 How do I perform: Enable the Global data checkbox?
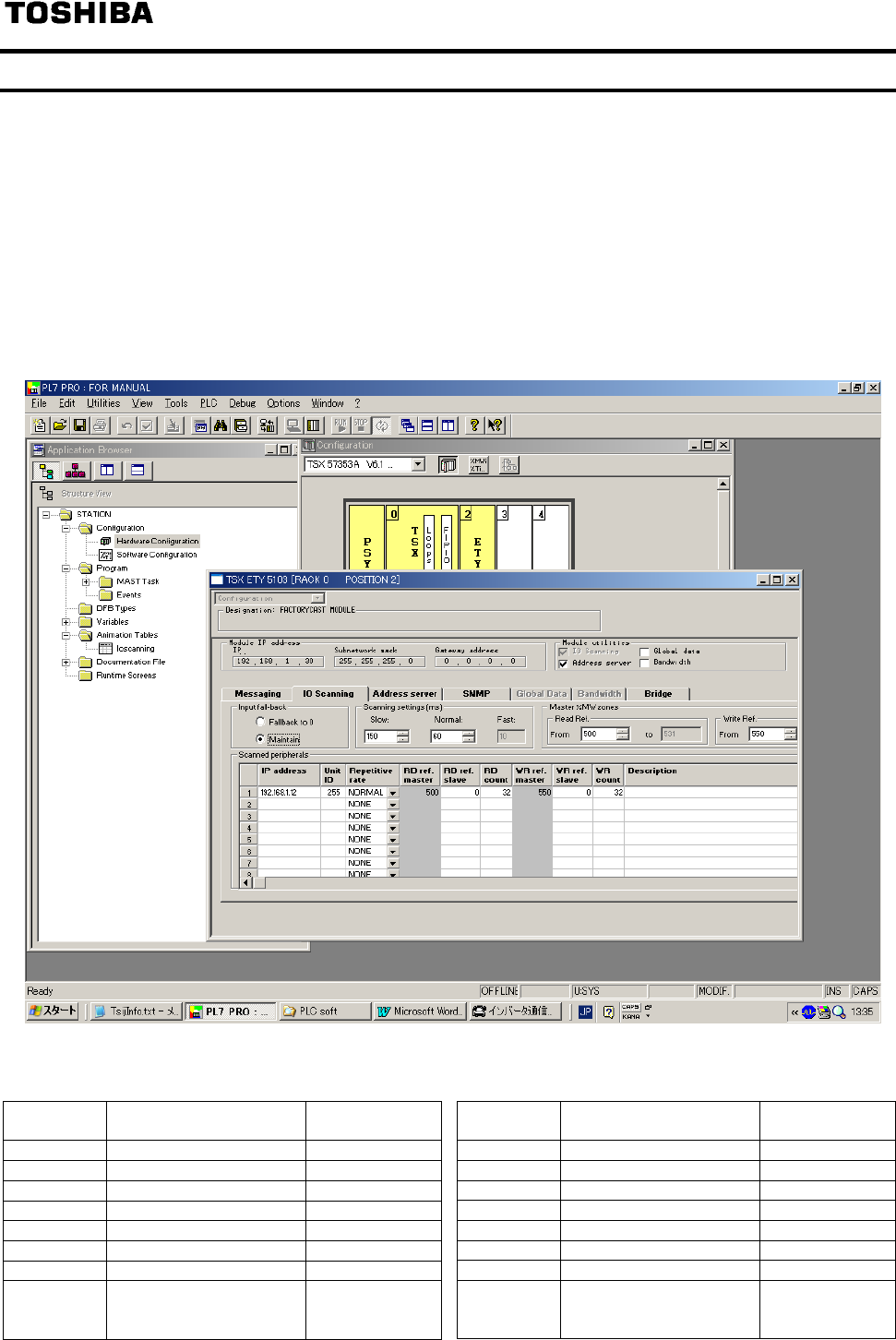(645, 652)
